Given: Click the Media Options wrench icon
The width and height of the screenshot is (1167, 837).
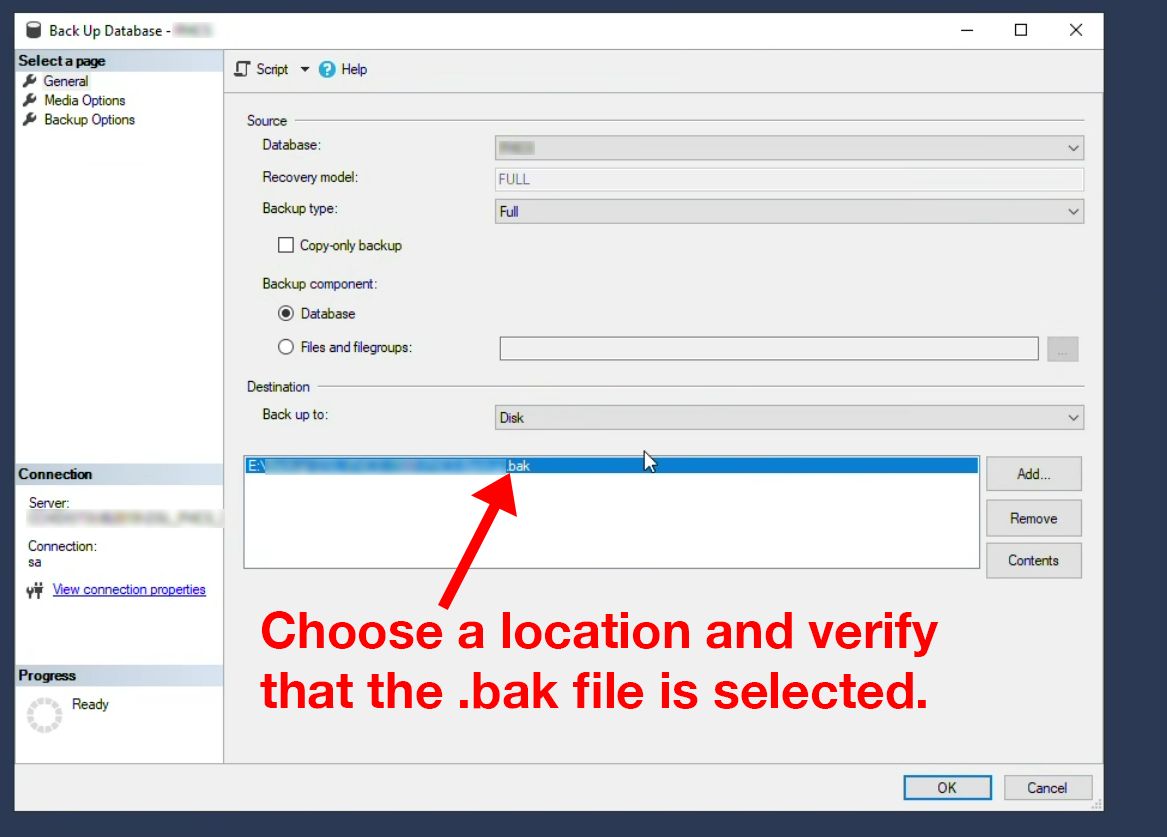Looking at the screenshot, I should pyautogui.click(x=30, y=100).
